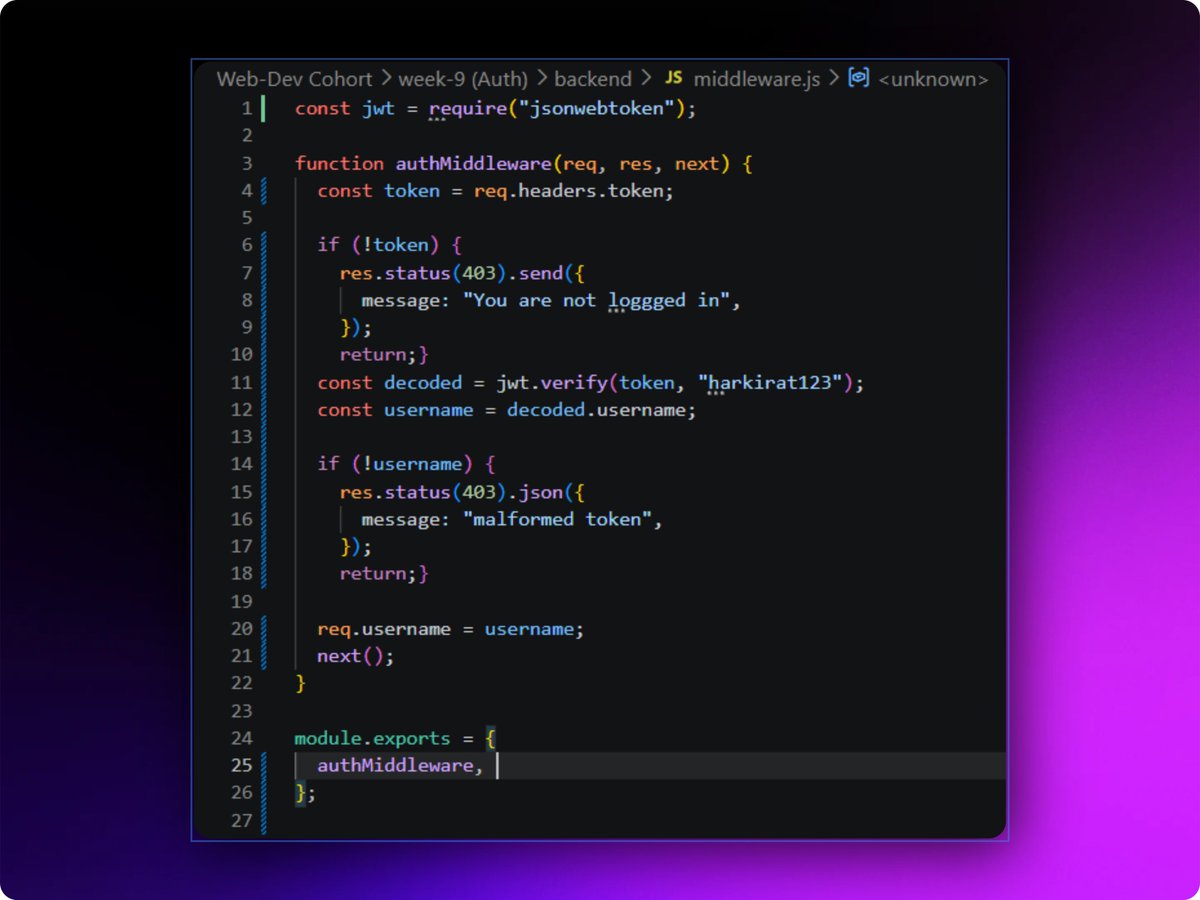Click req.username on line 20
This screenshot has height=900, width=1200.
(x=384, y=629)
